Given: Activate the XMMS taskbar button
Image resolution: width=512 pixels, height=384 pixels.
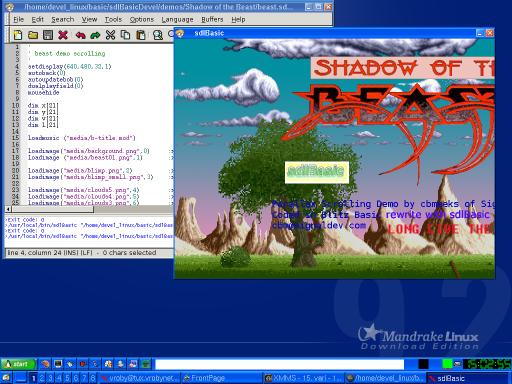Looking at the screenshot, I should [x=304, y=378].
